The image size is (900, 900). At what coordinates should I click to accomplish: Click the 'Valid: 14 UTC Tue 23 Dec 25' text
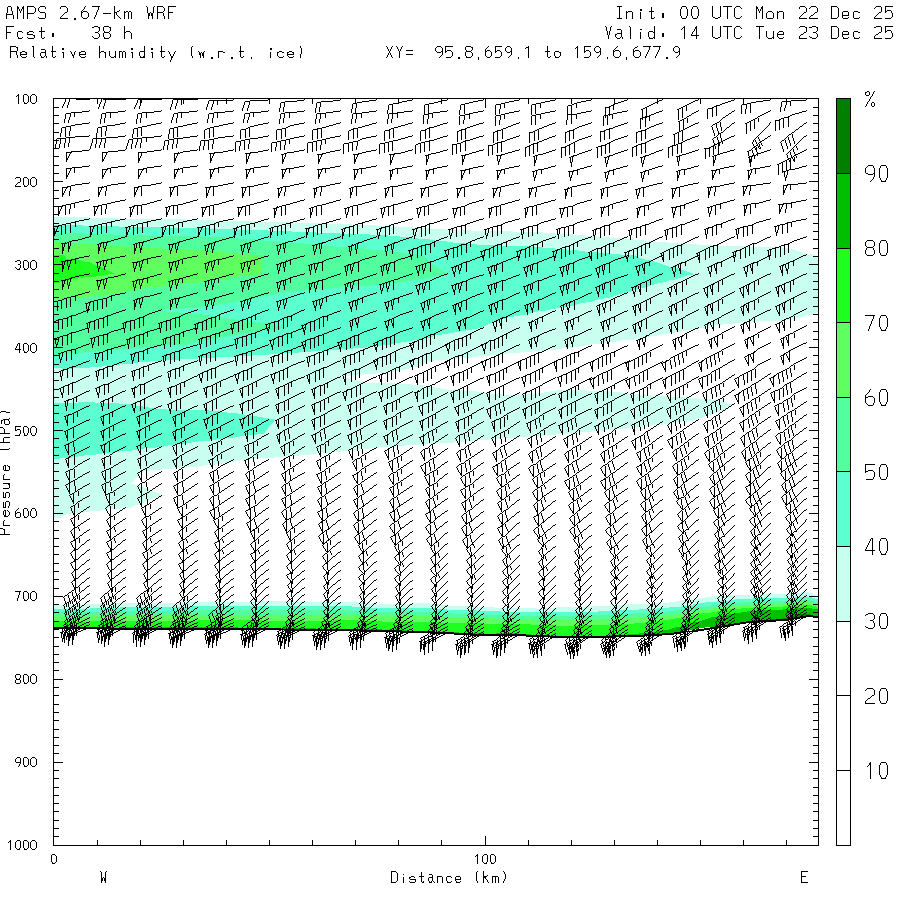coord(749,33)
